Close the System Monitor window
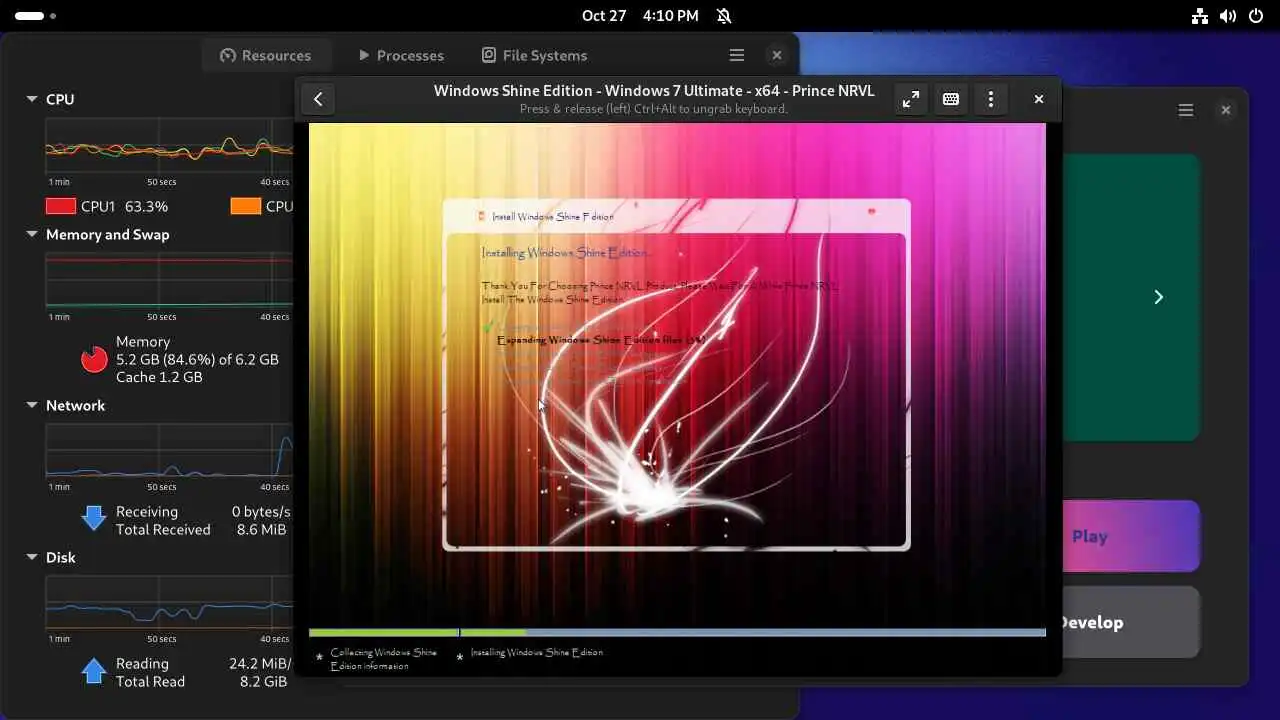The image size is (1280, 720). [x=777, y=55]
